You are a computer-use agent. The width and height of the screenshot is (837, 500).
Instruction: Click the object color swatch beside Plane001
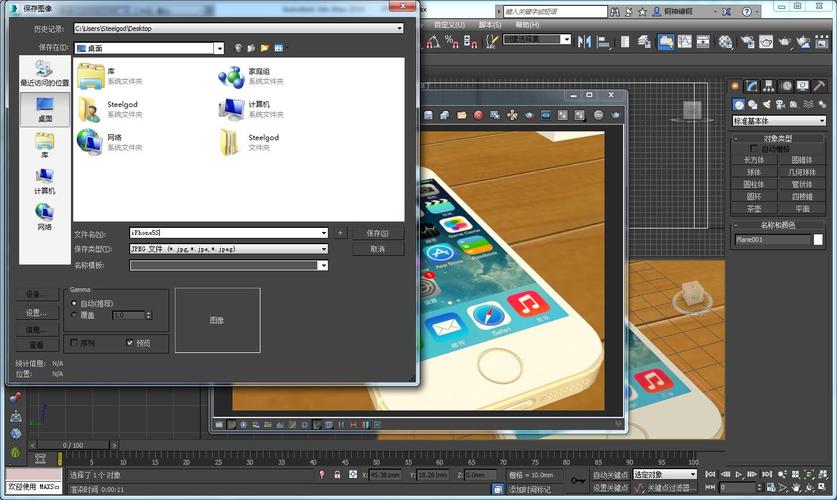[x=818, y=240]
